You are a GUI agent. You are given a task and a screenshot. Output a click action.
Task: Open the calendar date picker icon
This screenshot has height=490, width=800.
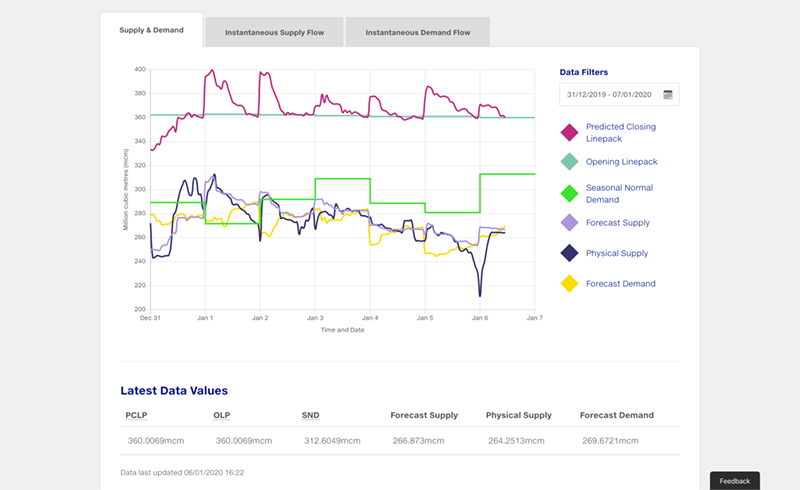point(668,94)
